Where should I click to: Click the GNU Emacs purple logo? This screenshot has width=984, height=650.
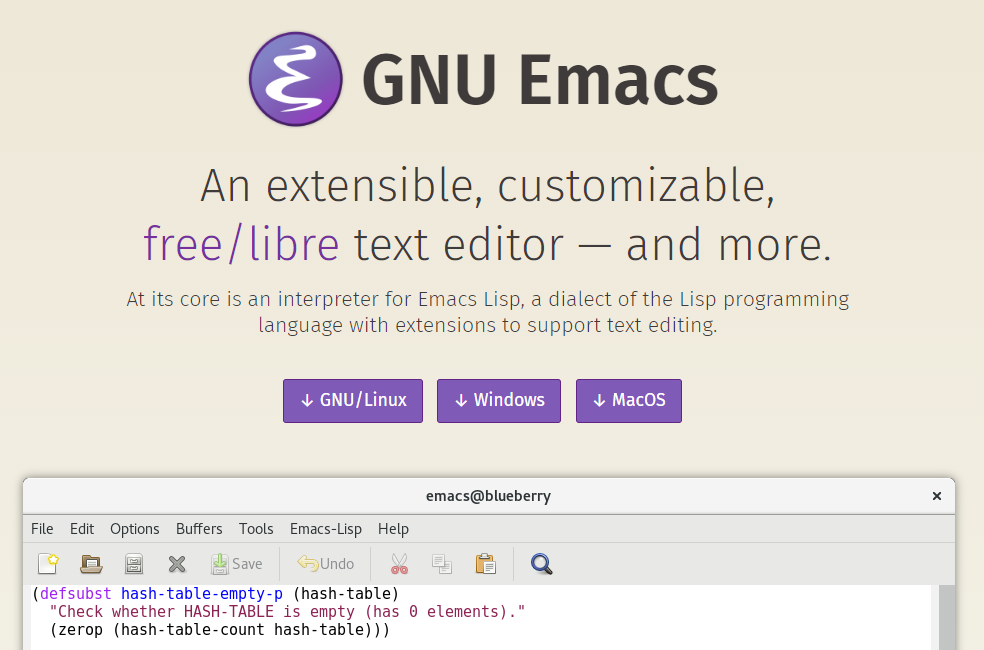click(296, 79)
